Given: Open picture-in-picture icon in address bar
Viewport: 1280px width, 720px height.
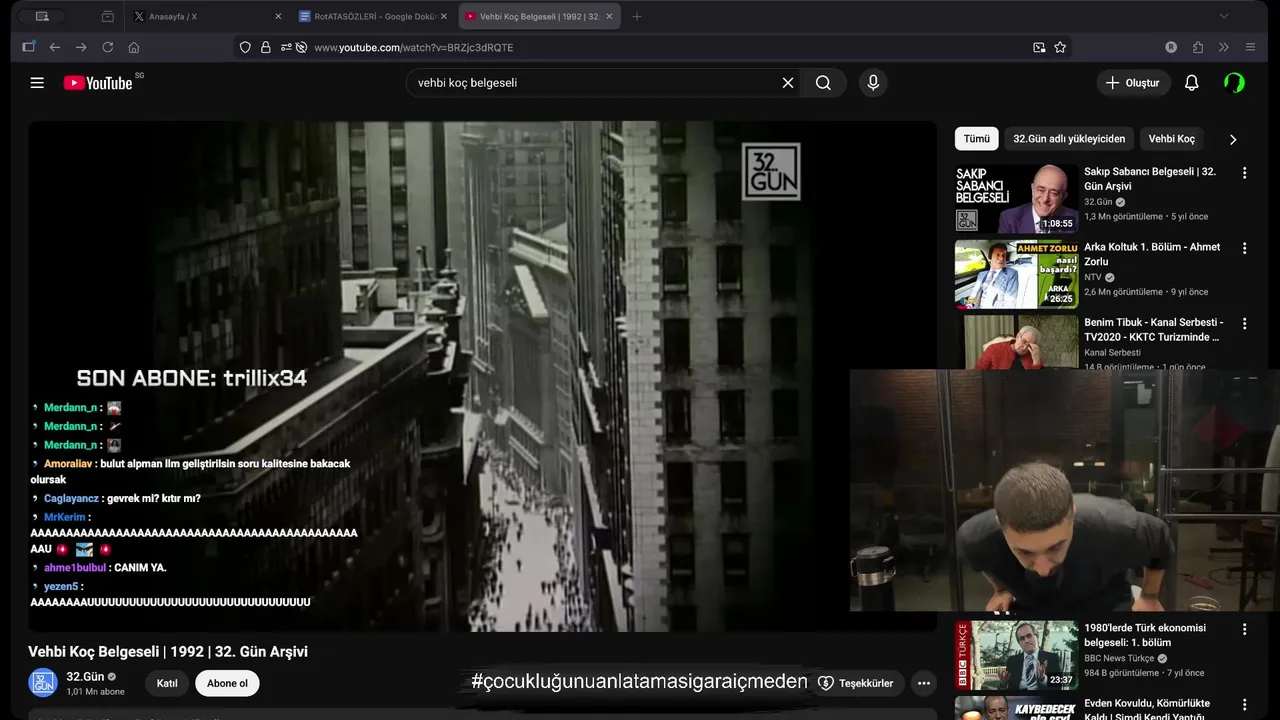Looking at the screenshot, I should click(1039, 47).
